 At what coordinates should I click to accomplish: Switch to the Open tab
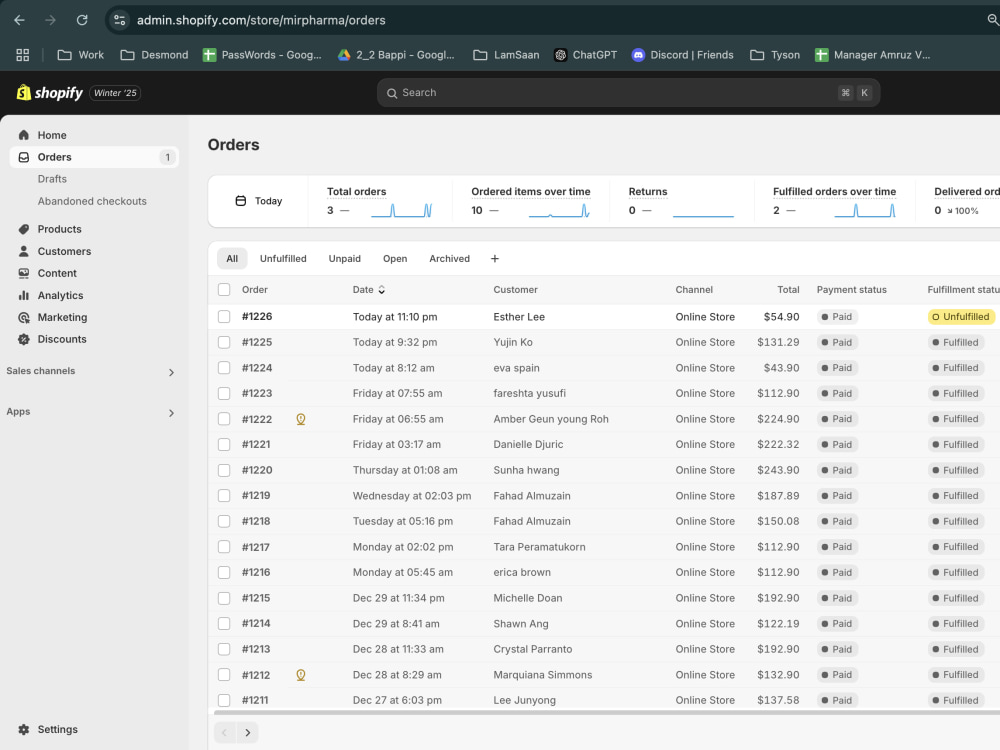(395, 259)
